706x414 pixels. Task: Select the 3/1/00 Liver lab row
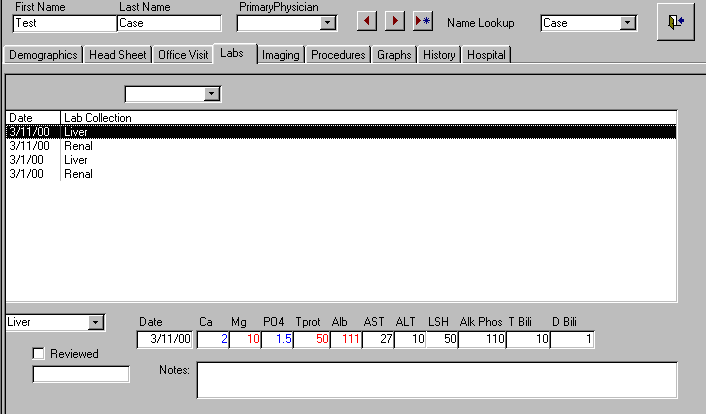pyautogui.click(x=76, y=160)
